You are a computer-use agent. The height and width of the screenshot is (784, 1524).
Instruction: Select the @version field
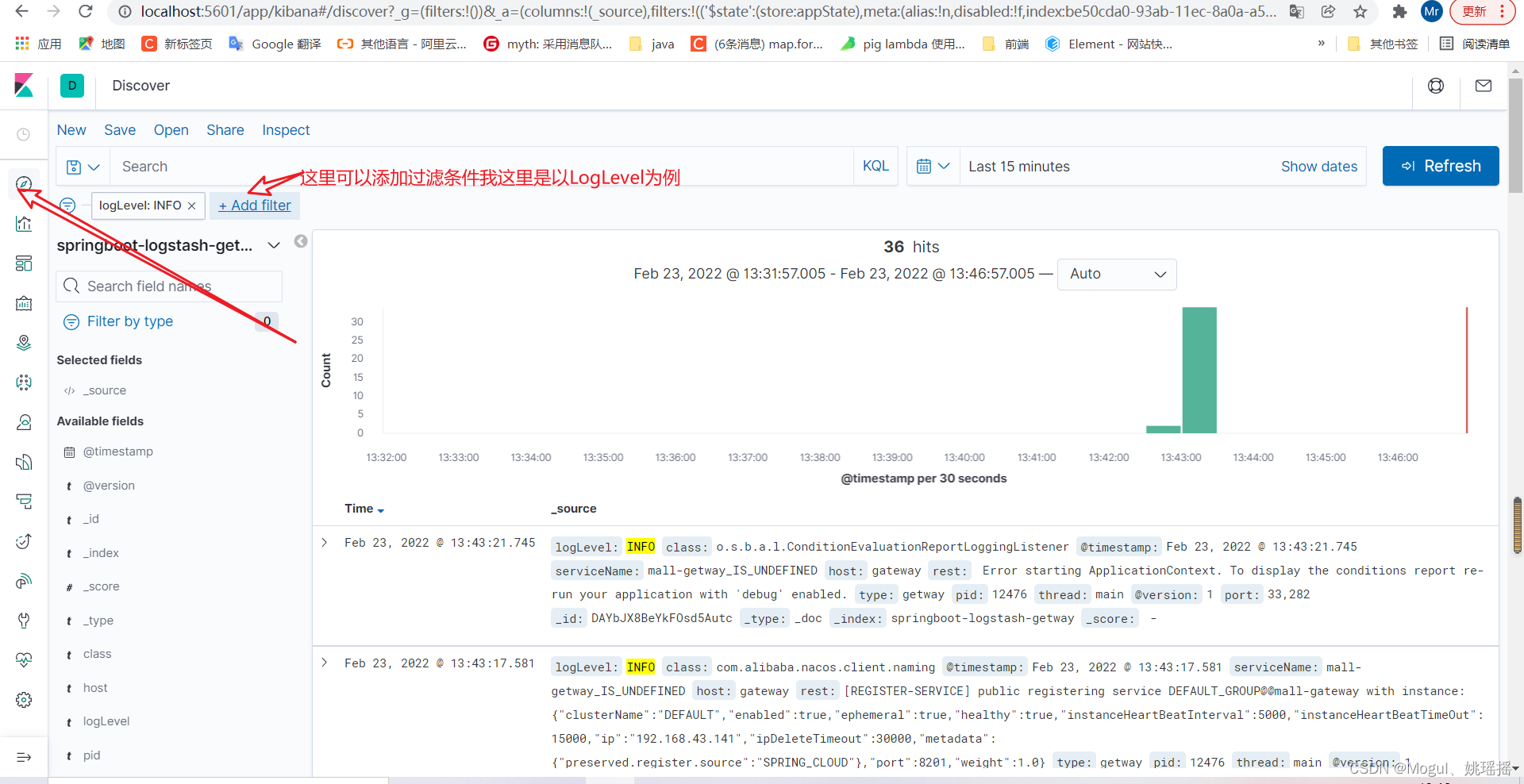click(x=109, y=486)
